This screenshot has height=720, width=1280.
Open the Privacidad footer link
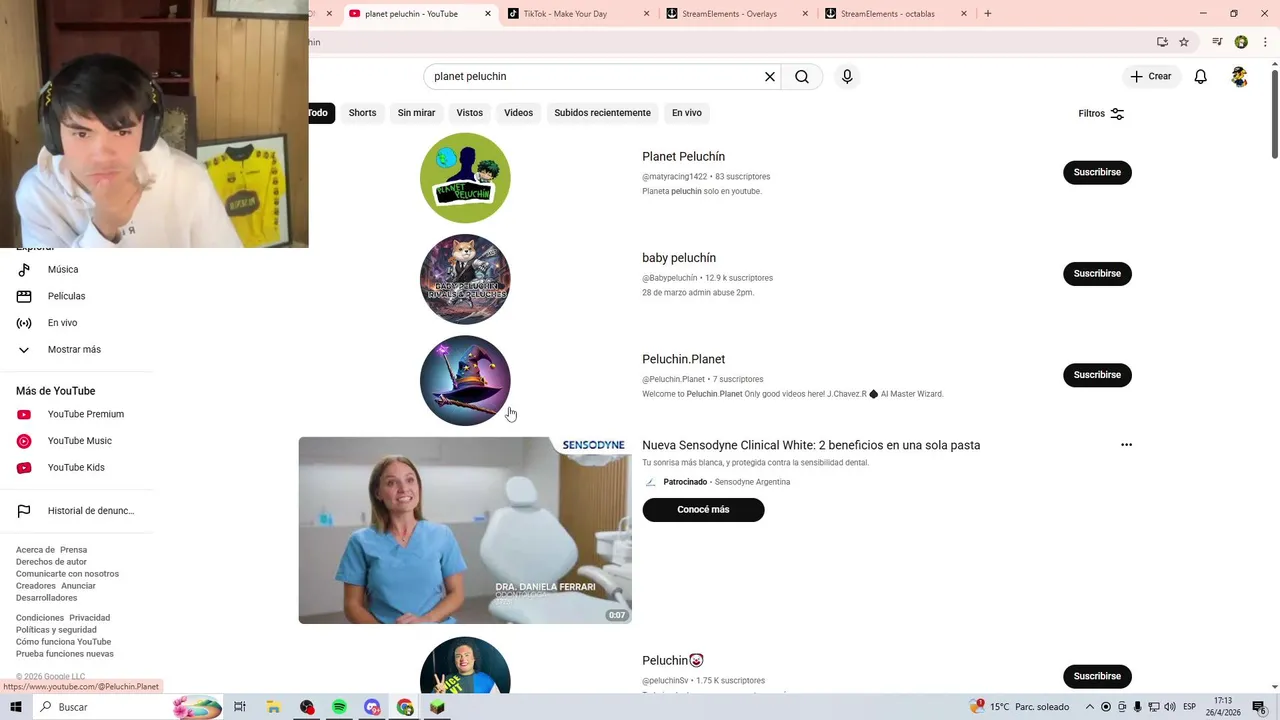[x=90, y=618]
